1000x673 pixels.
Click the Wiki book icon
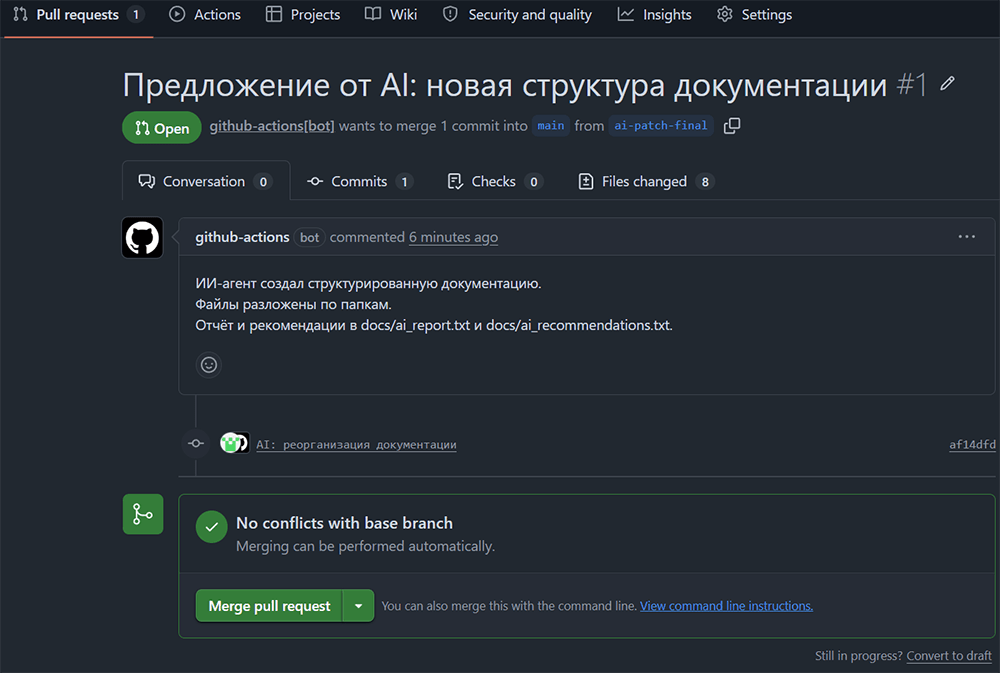373,14
